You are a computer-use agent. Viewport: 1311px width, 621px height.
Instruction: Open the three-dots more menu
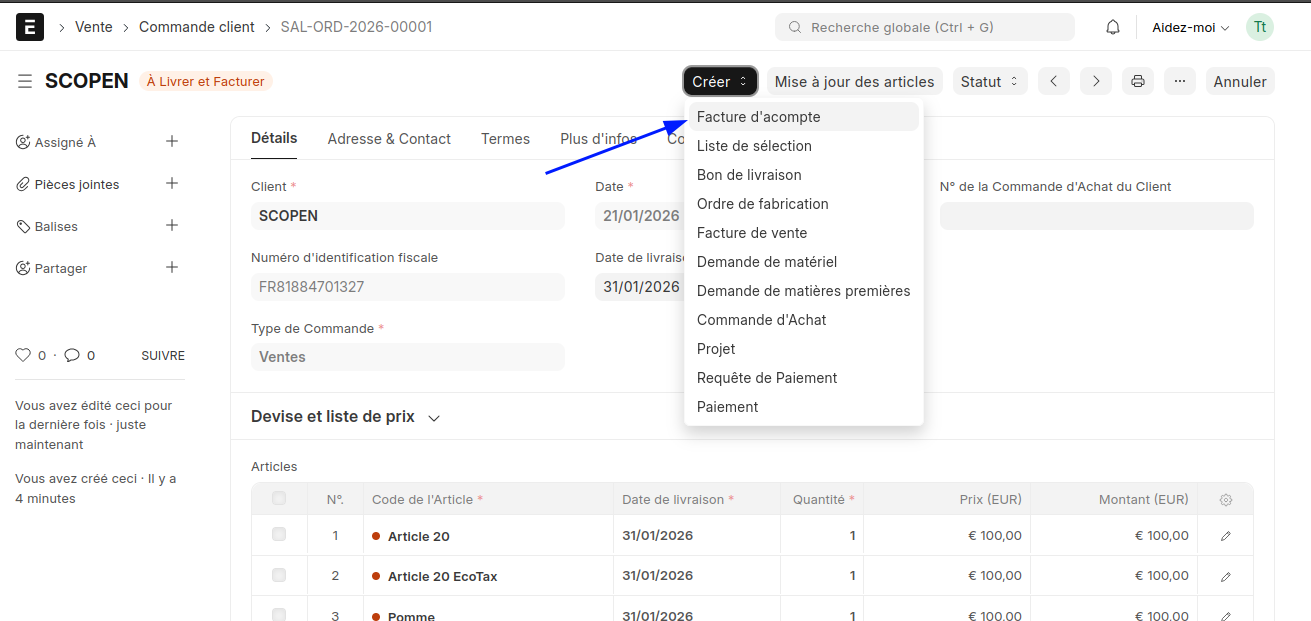1180,81
